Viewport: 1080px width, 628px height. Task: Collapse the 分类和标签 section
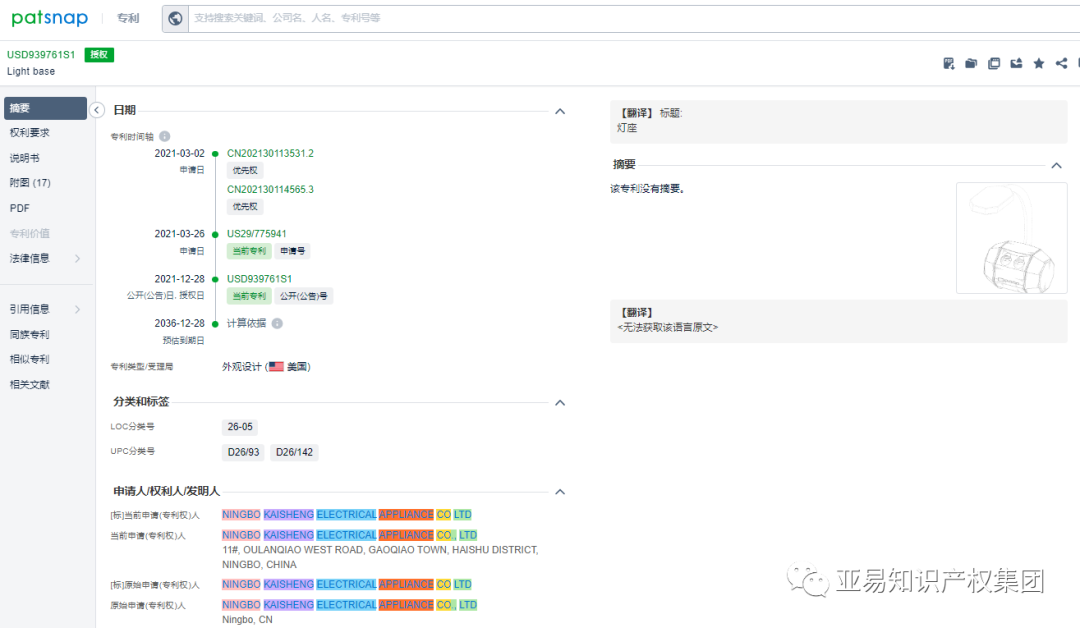[x=560, y=403]
